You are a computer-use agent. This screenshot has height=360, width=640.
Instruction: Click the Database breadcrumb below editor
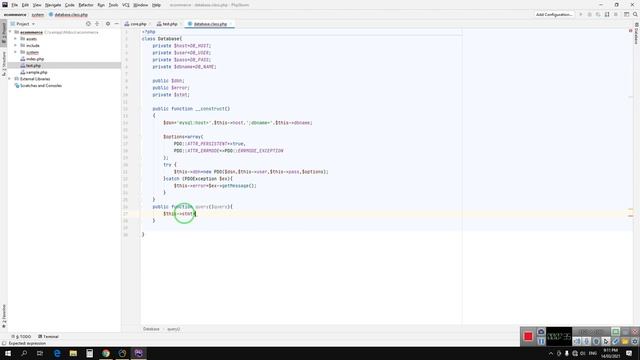coord(151,329)
